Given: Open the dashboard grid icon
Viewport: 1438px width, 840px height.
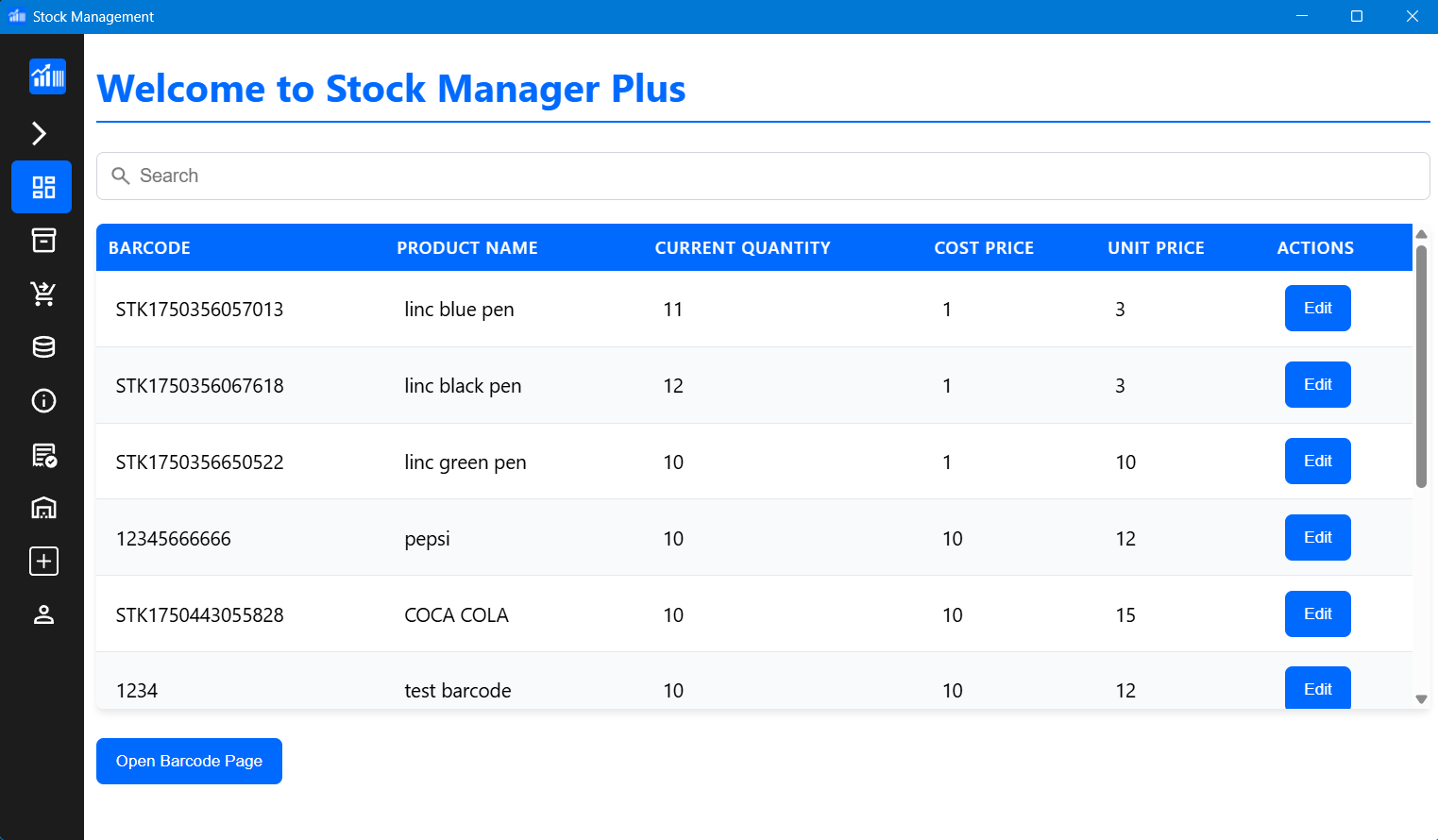Looking at the screenshot, I should (42, 187).
